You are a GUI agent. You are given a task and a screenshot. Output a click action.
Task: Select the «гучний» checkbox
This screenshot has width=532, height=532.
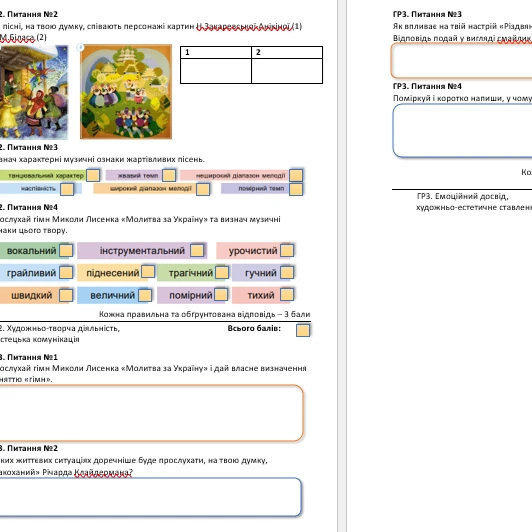[287, 272]
